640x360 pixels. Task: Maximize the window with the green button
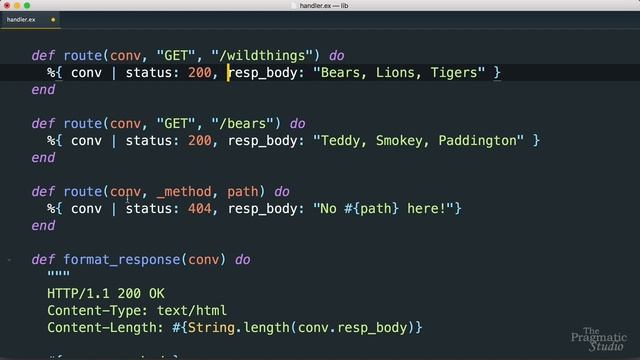pos(27,6)
